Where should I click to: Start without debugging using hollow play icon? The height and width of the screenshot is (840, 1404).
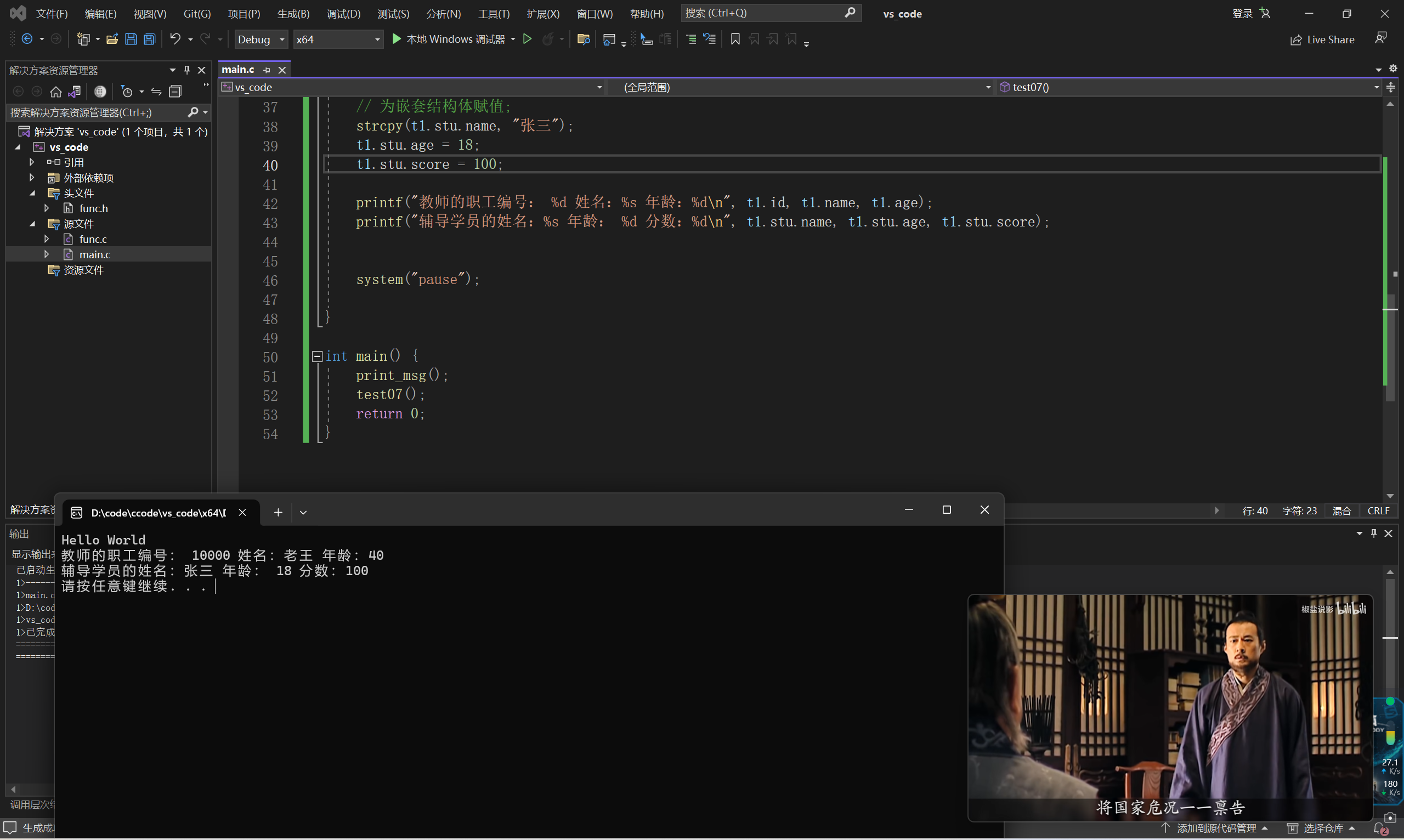(527, 39)
